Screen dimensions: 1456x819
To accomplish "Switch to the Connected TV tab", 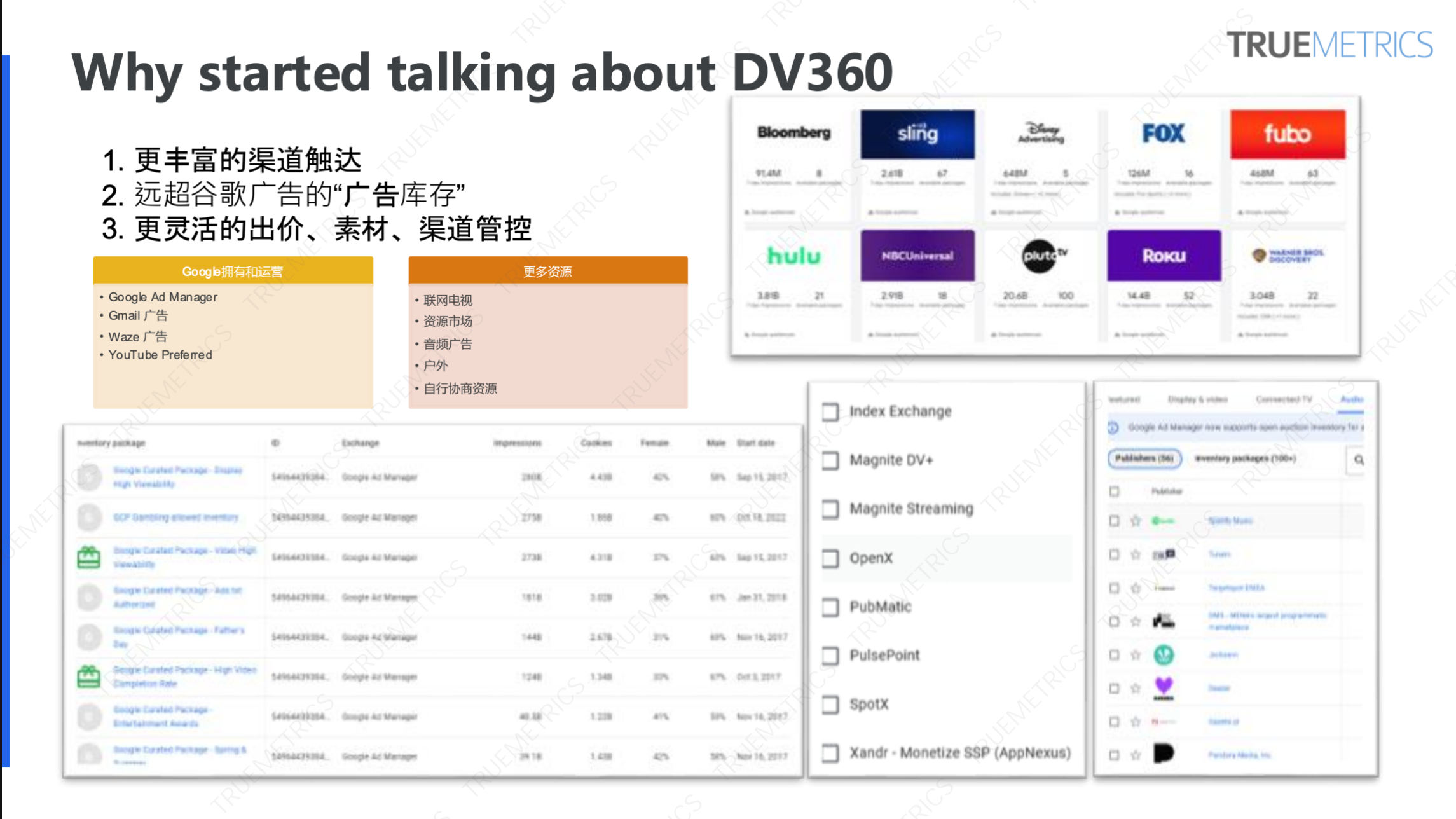I will (x=1284, y=399).
